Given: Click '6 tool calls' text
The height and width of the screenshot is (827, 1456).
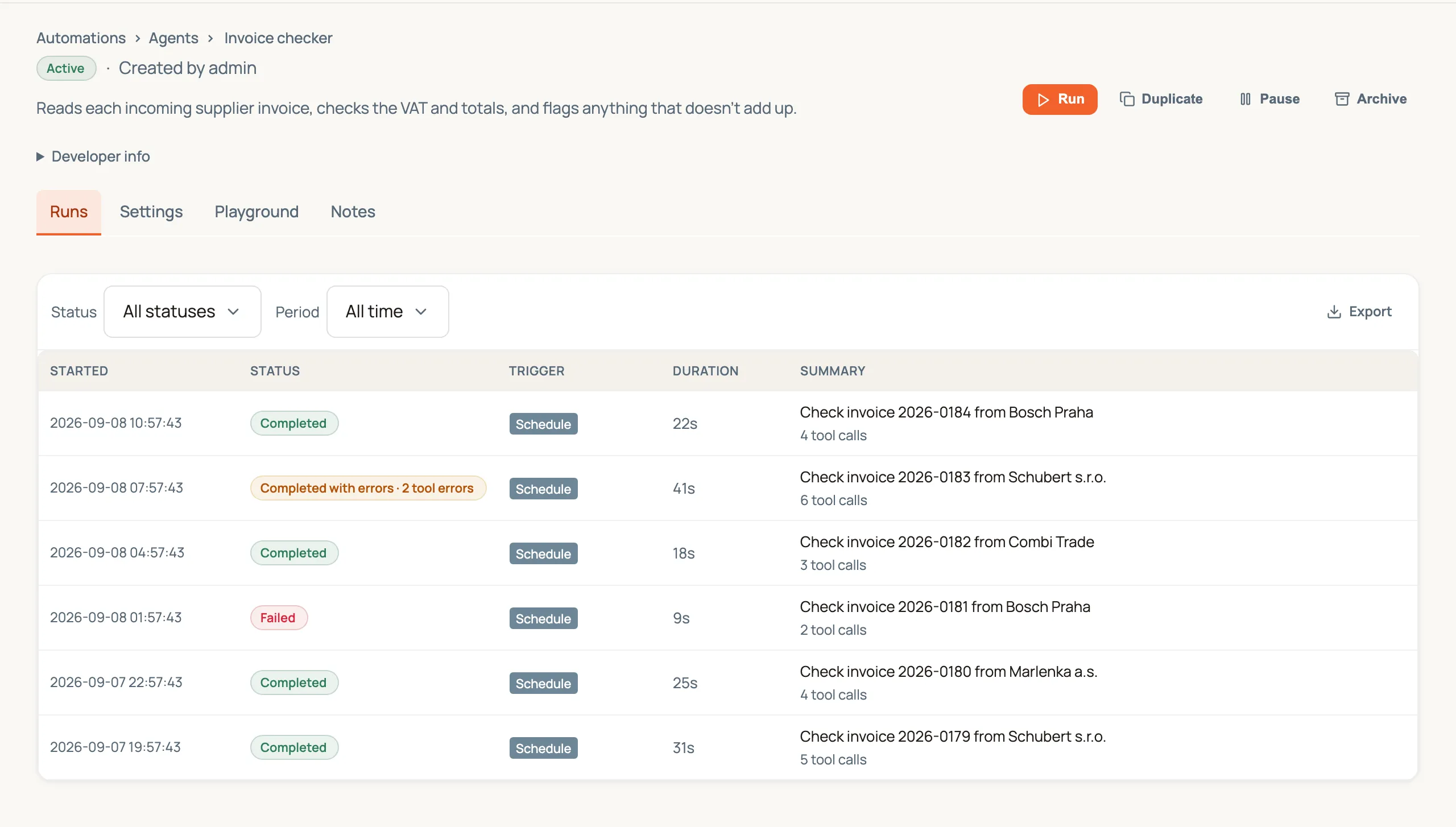Looking at the screenshot, I should tap(833, 500).
